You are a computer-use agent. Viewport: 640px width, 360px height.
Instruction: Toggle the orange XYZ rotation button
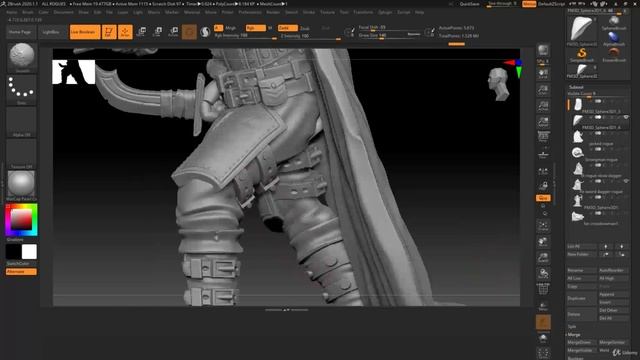click(543, 198)
